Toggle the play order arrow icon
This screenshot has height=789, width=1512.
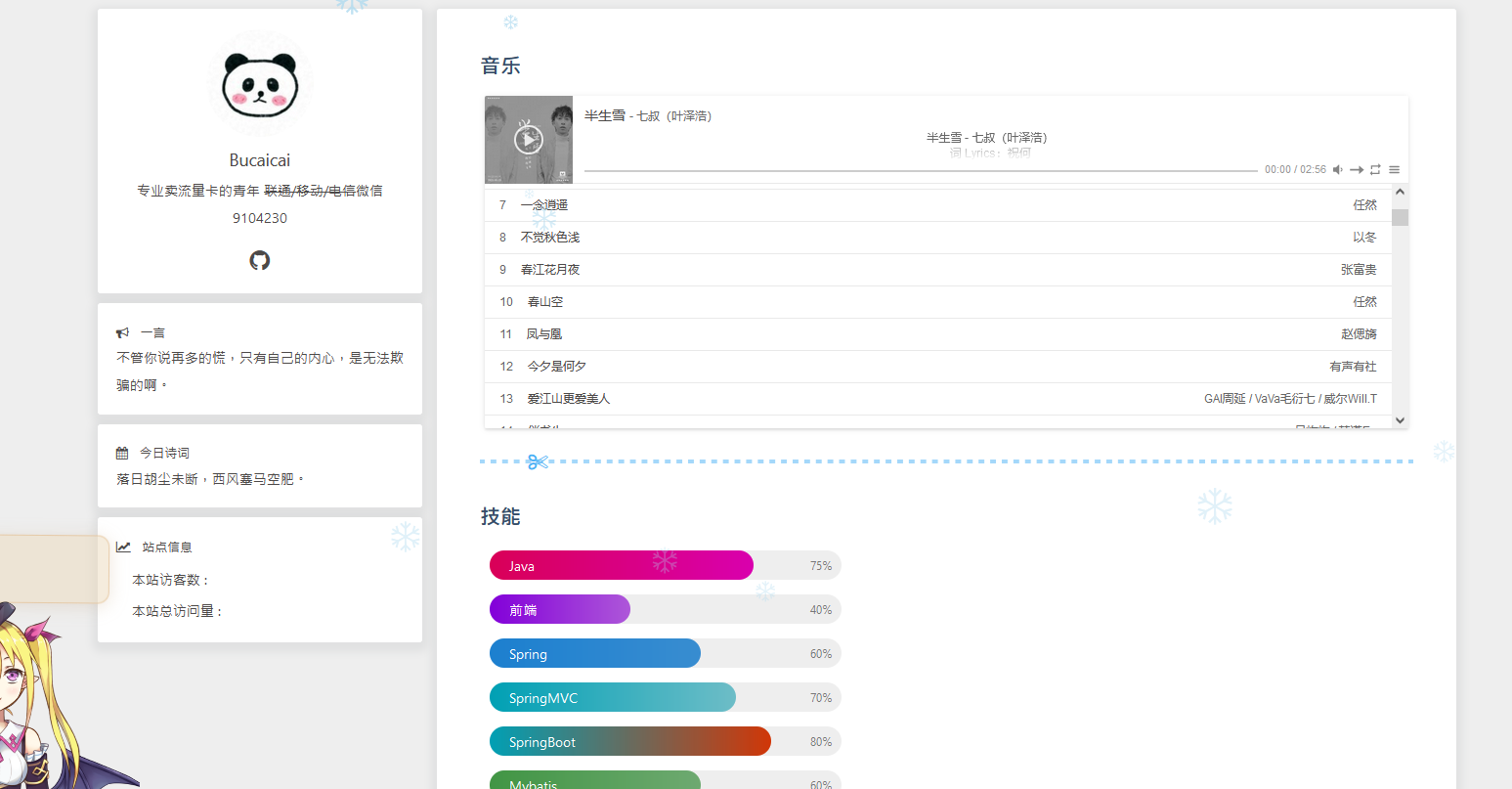[1357, 170]
